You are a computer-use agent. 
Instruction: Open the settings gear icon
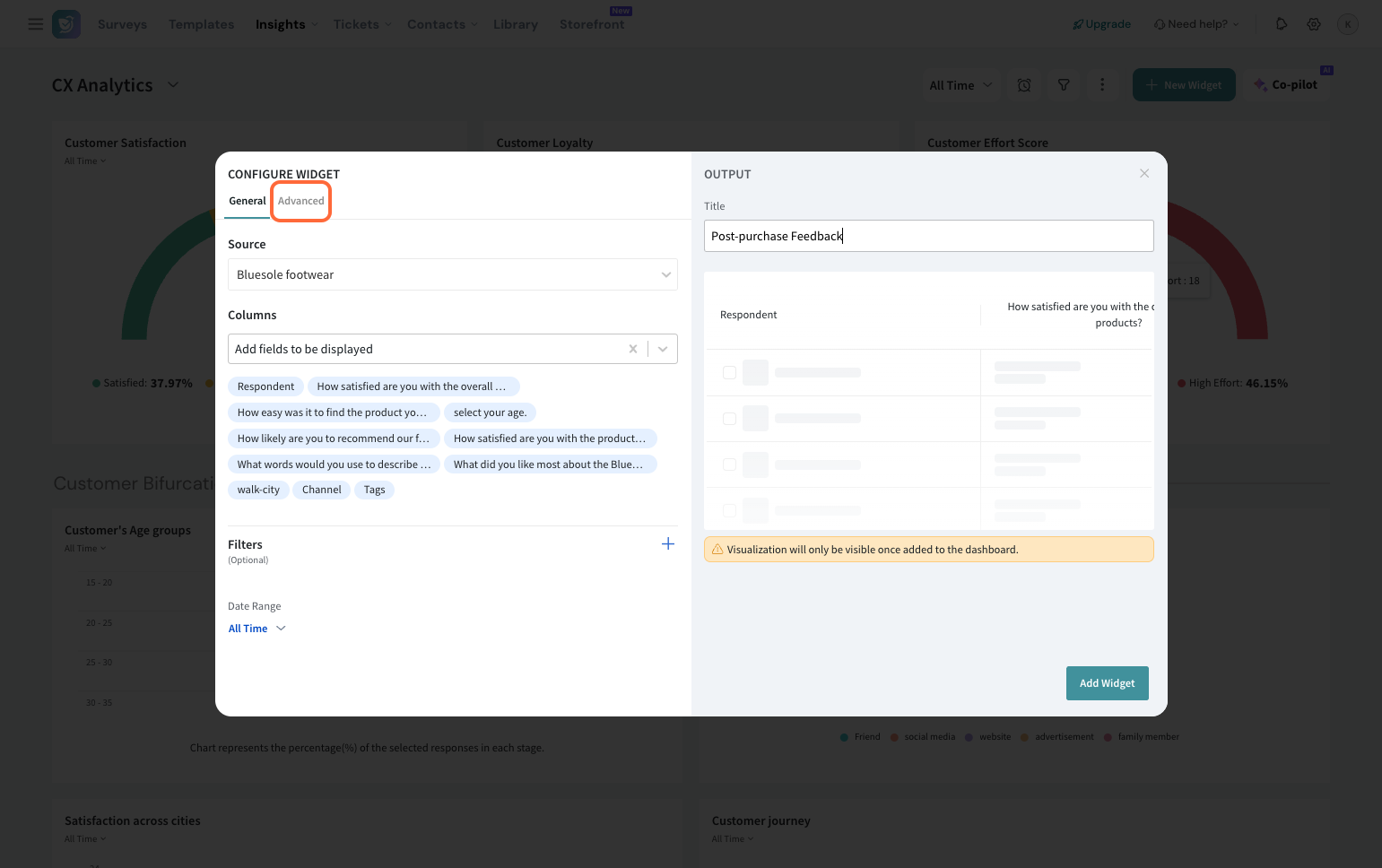(x=1314, y=24)
